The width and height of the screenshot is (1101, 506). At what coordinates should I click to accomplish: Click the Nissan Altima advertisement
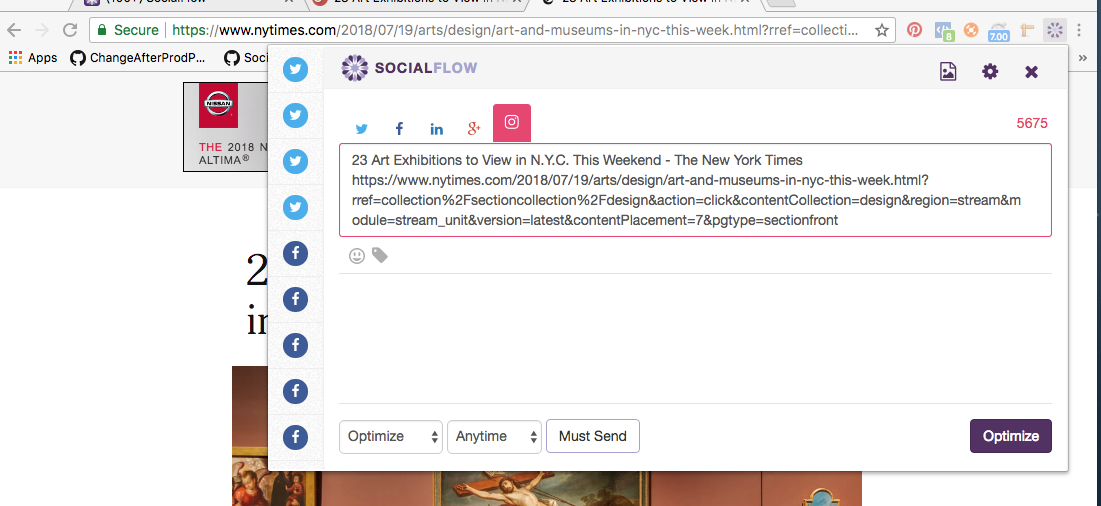click(x=226, y=126)
